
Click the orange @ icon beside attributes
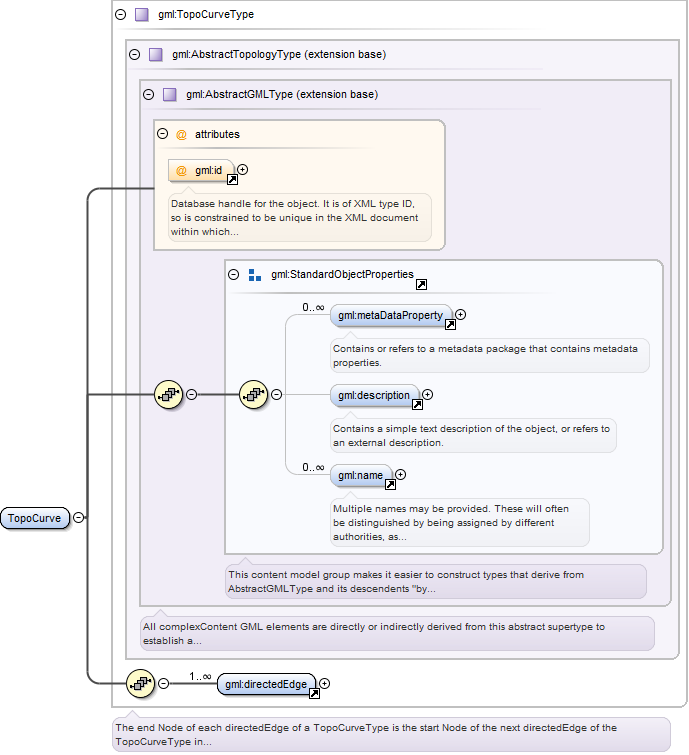181,135
